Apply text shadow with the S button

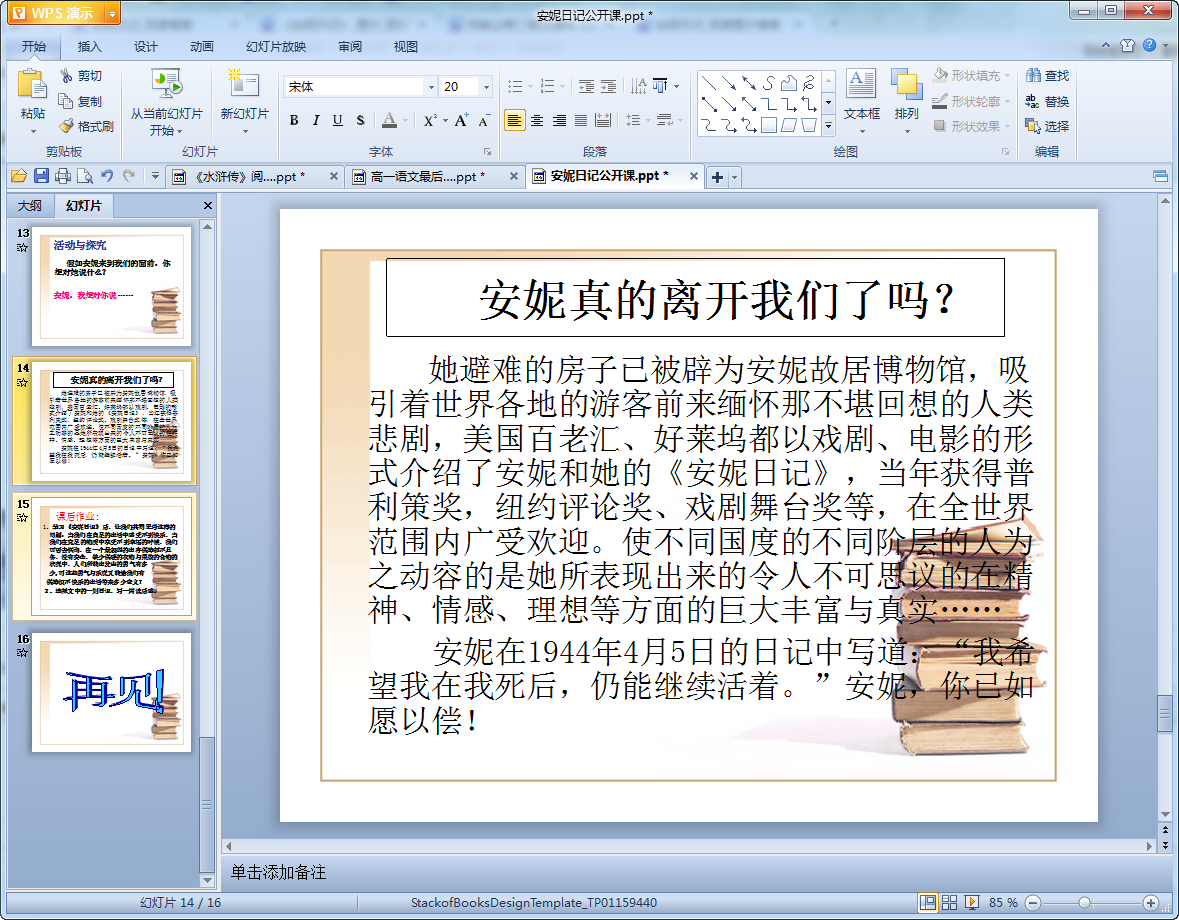[360, 120]
